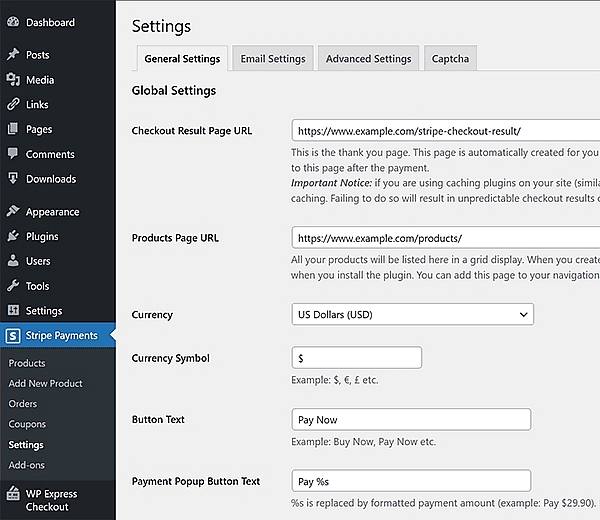Click the Appearance paintbrush icon

(x=13, y=211)
